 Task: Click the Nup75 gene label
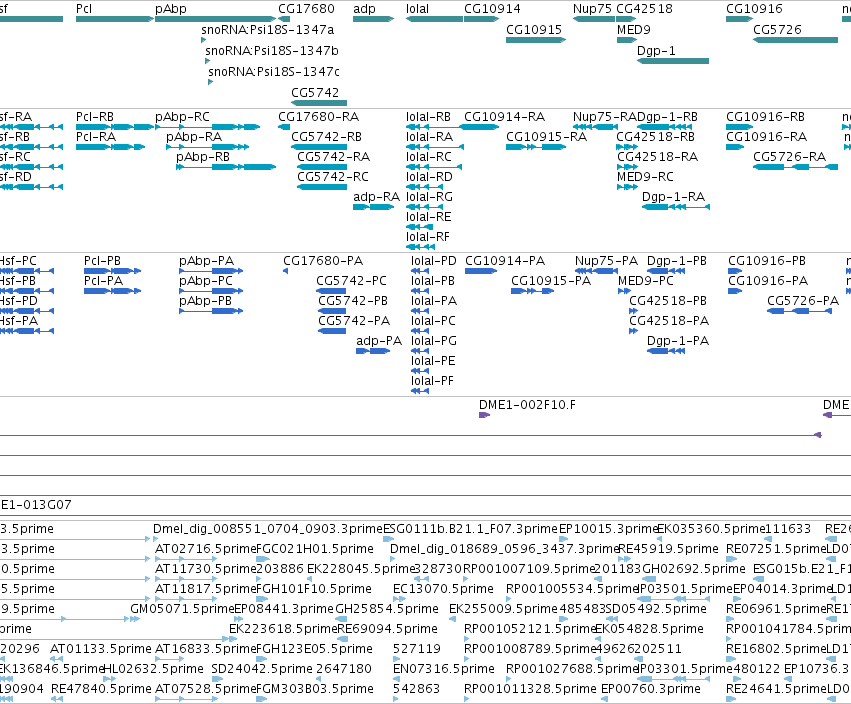click(x=592, y=9)
